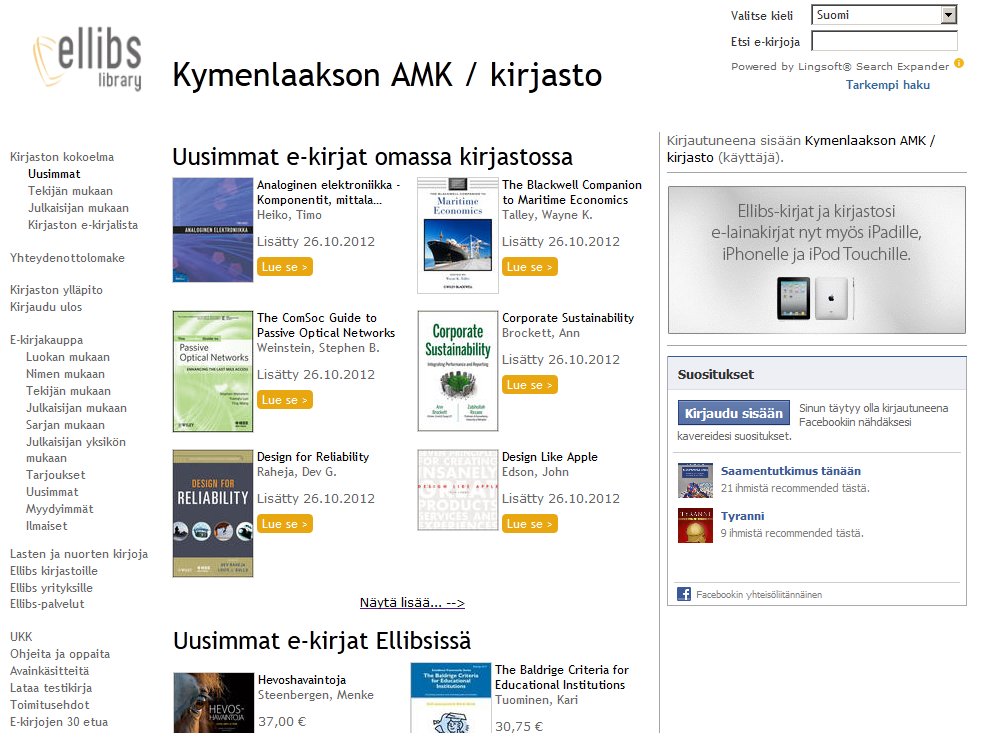This screenshot has width=1004, height=733.
Task: Click Lue se for Design Like Apple
Action: coord(530,524)
